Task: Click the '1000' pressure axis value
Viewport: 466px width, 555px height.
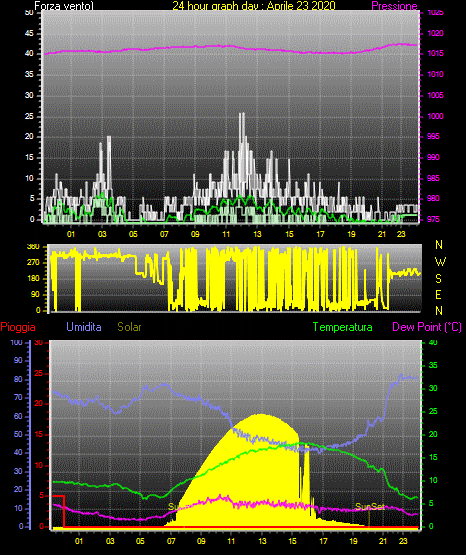Action: pyautogui.click(x=435, y=116)
